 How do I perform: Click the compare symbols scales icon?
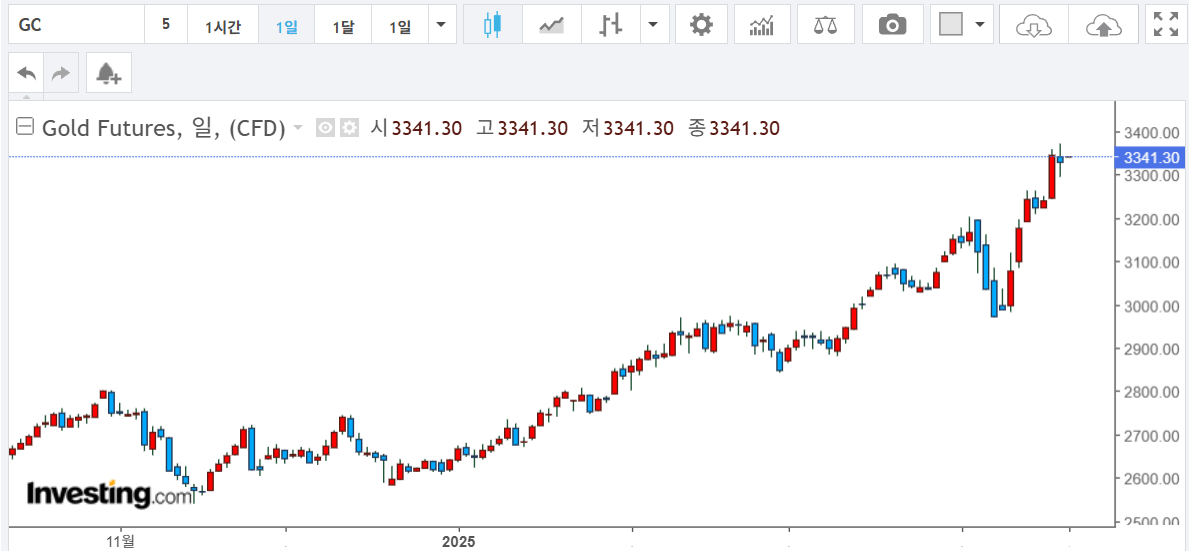(824, 25)
